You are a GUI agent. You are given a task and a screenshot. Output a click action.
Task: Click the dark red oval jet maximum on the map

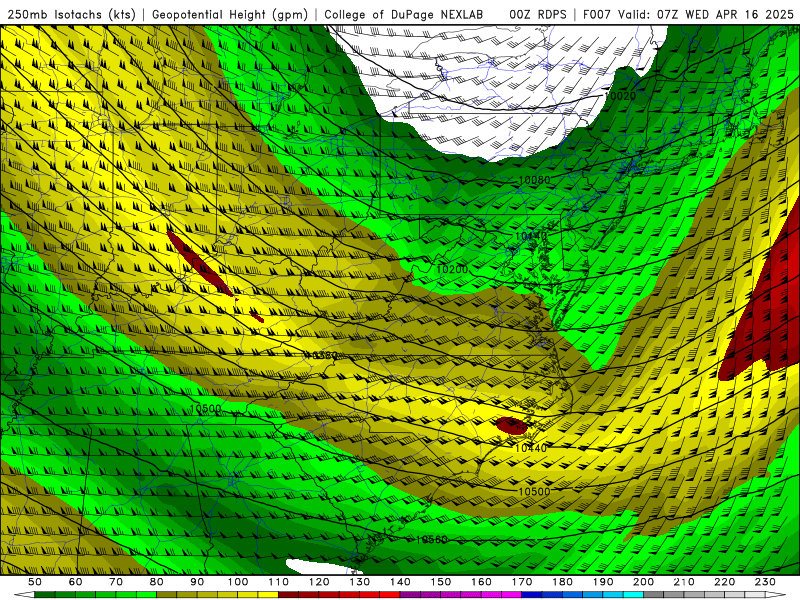tap(511, 426)
